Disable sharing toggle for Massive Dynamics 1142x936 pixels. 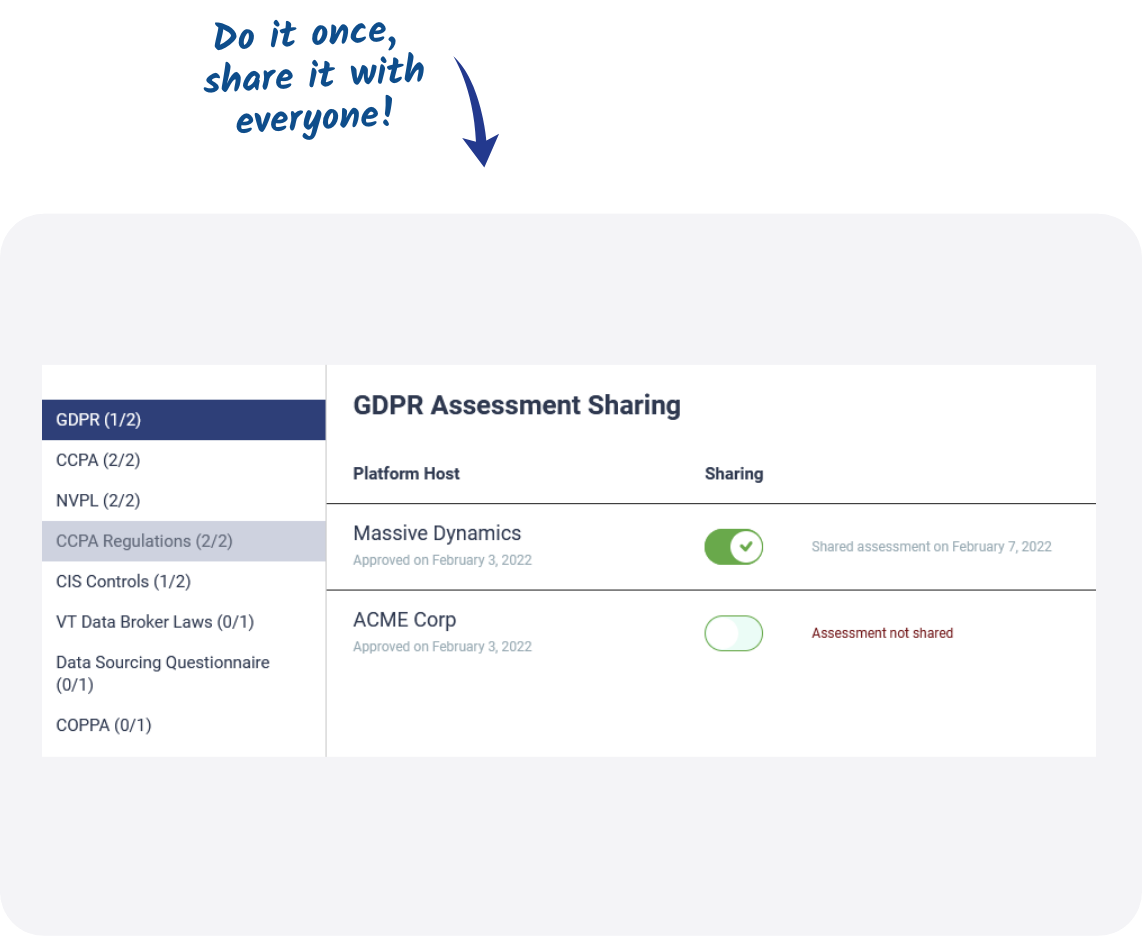coord(733,547)
